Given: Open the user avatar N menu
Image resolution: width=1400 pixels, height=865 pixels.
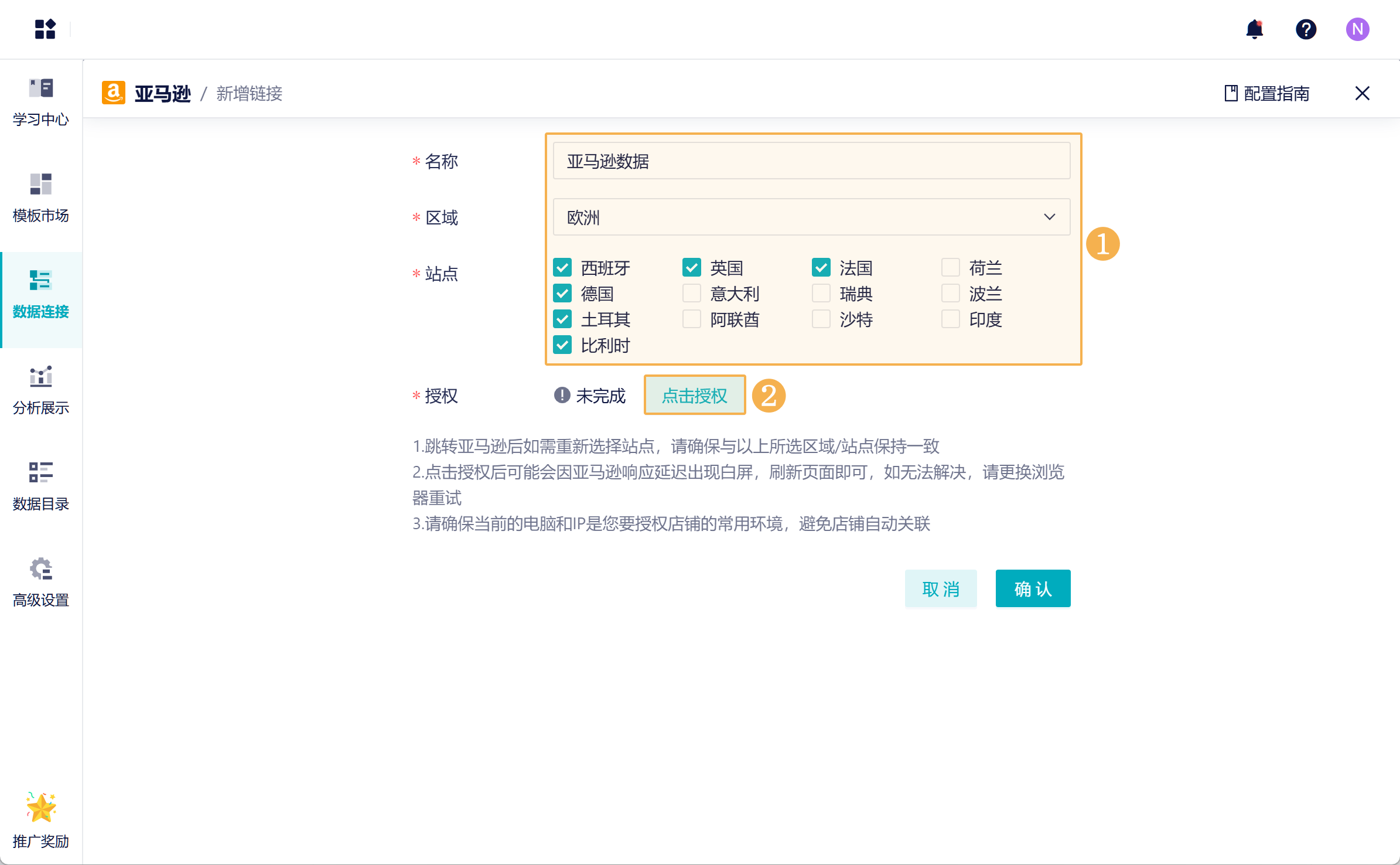Looking at the screenshot, I should point(1357,29).
